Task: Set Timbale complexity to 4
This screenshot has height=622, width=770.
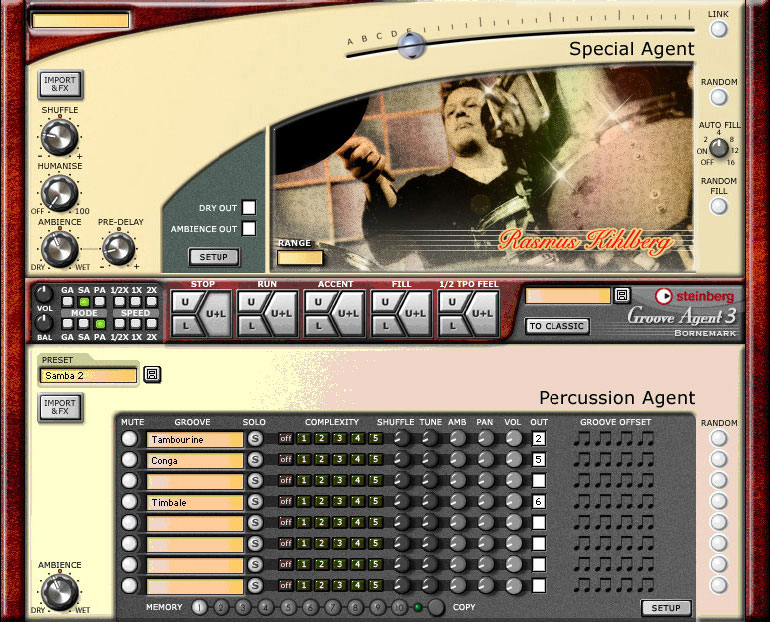Action: click(358, 501)
